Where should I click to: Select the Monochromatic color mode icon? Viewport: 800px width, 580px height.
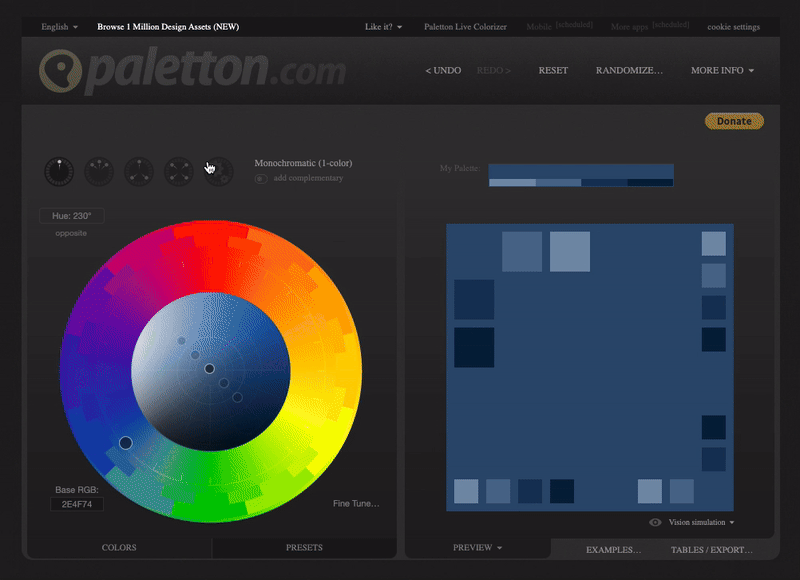pyautogui.click(x=59, y=171)
